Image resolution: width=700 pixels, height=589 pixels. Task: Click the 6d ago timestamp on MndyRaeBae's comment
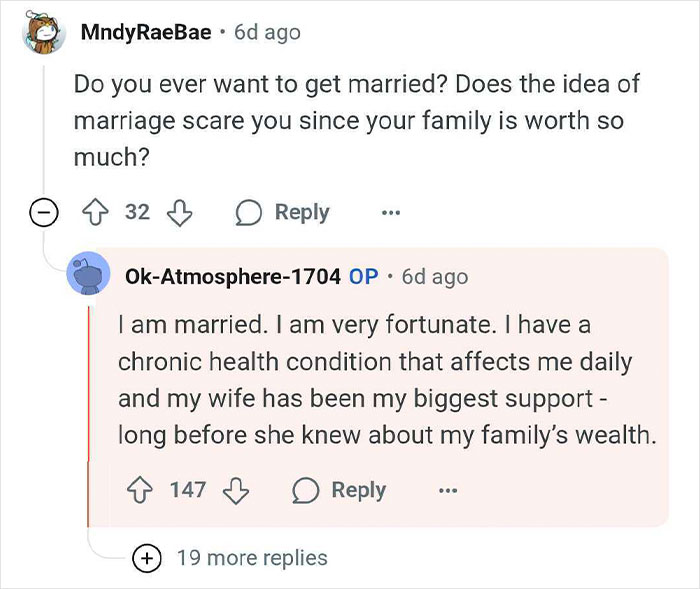(x=267, y=33)
